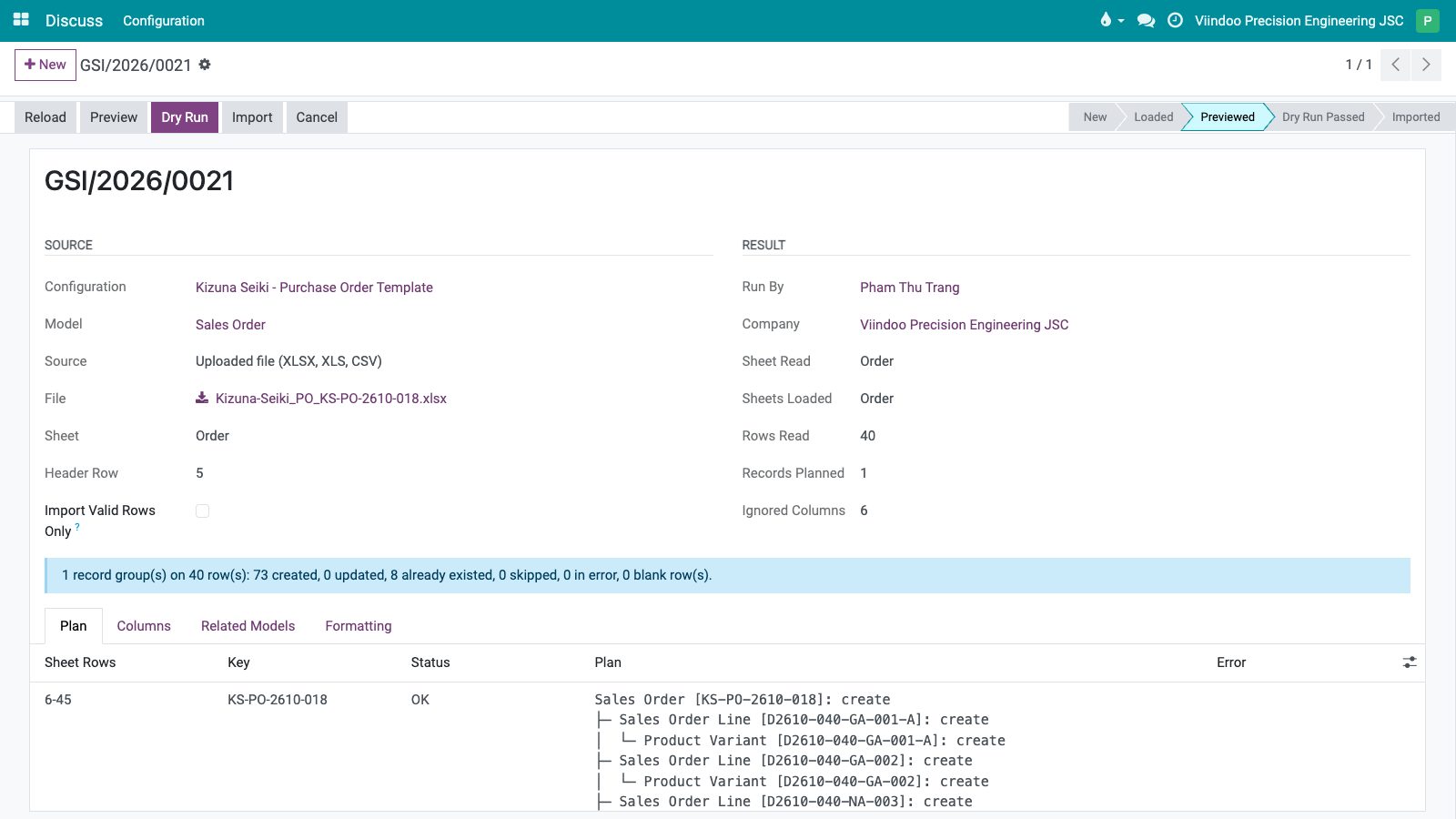Open the record actions gear icon
Image resolution: width=1456 pixels, height=819 pixels.
205,65
